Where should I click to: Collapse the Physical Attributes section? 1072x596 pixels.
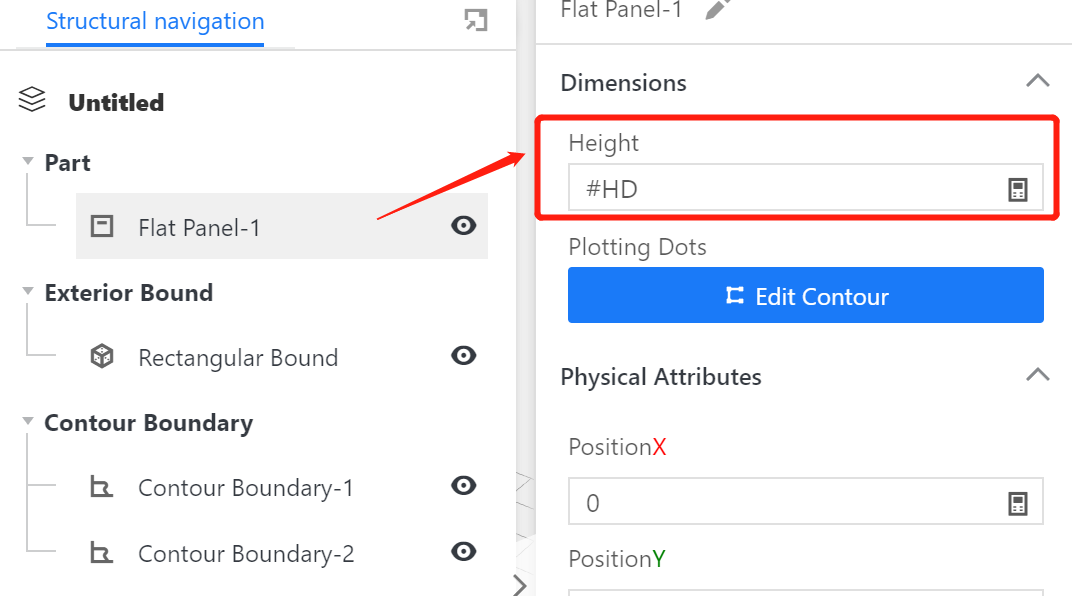pyautogui.click(x=1038, y=376)
